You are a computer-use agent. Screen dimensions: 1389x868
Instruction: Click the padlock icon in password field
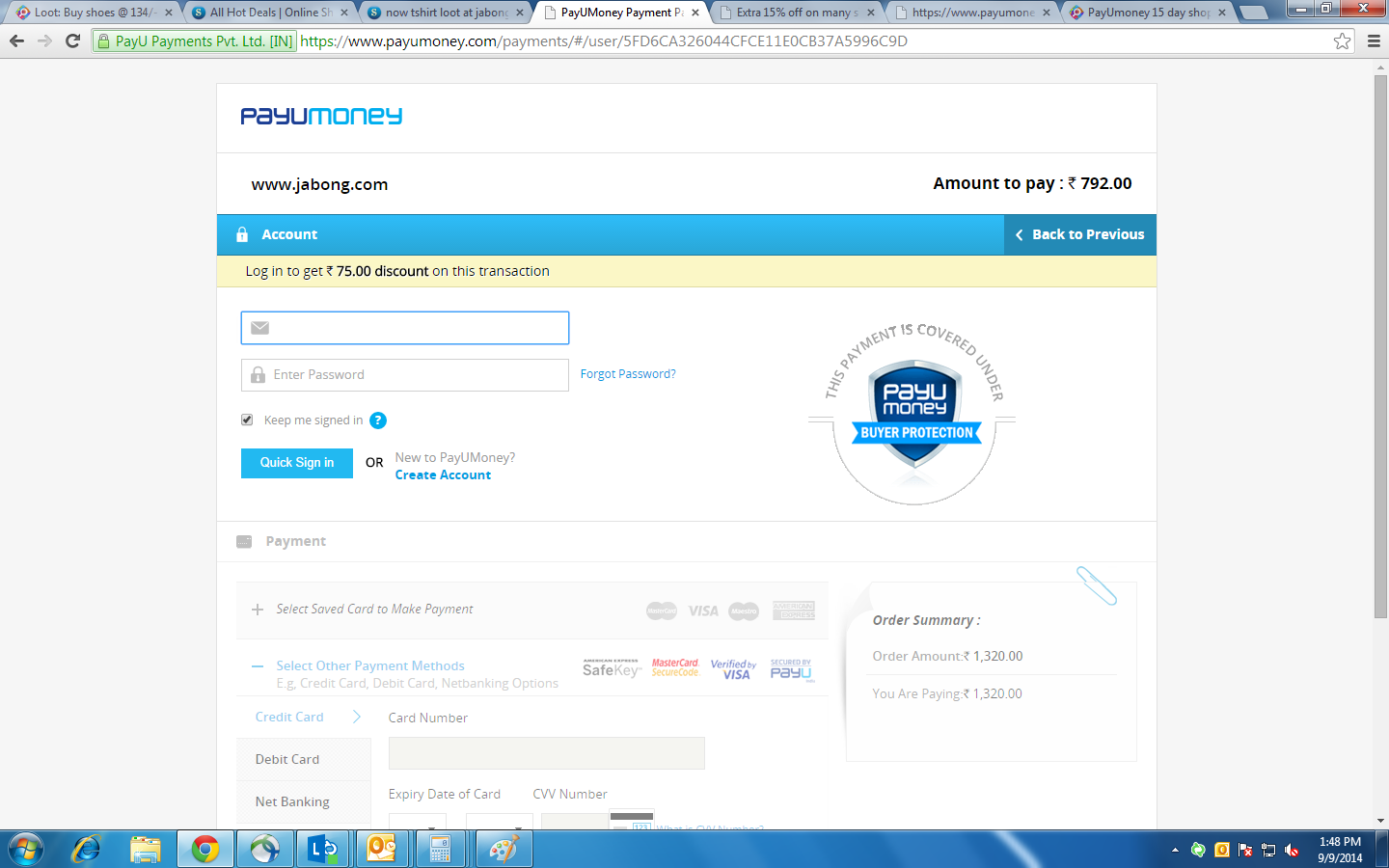pos(258,374)
